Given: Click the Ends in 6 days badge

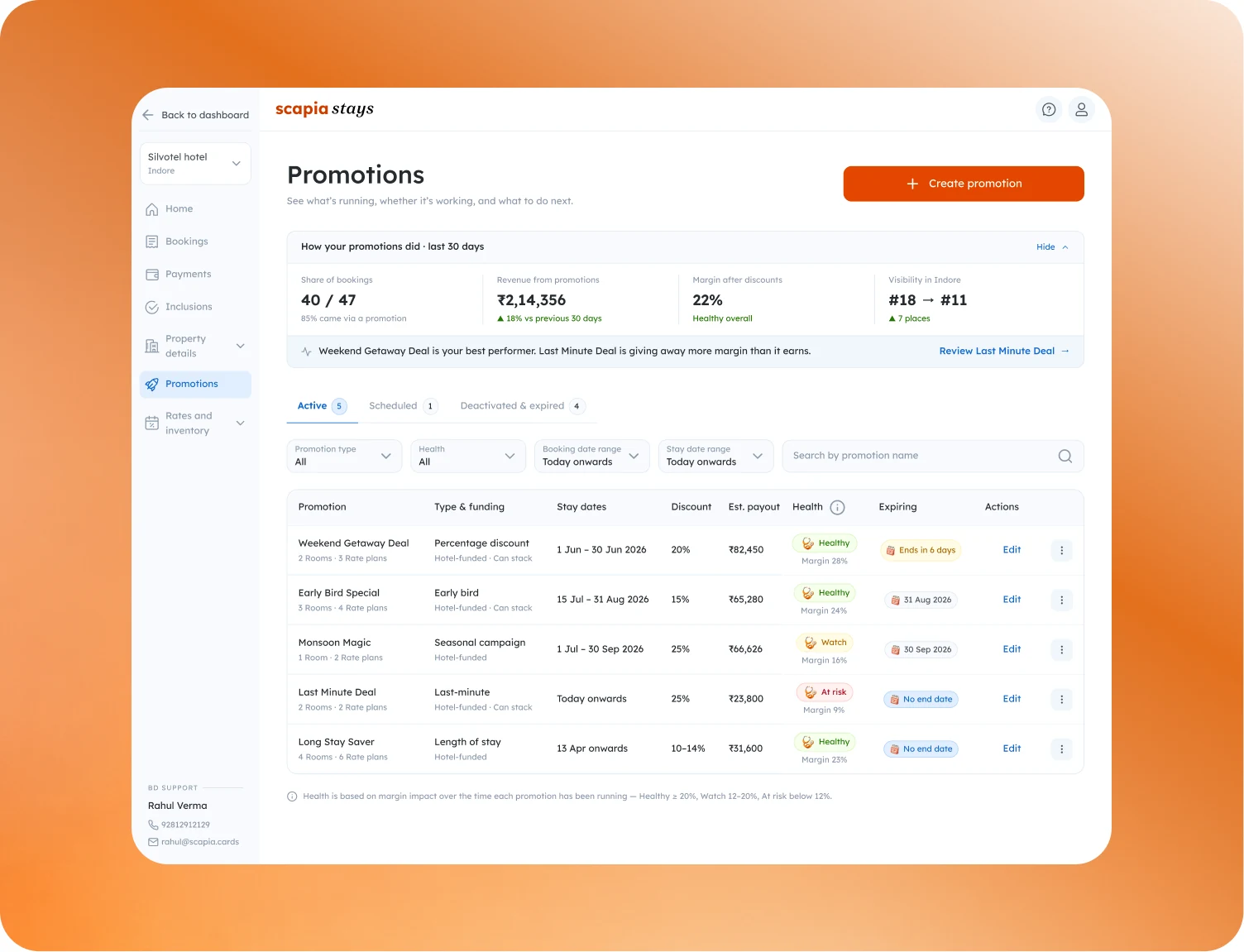Looking at the screenshot, I should tap(921, 550).
